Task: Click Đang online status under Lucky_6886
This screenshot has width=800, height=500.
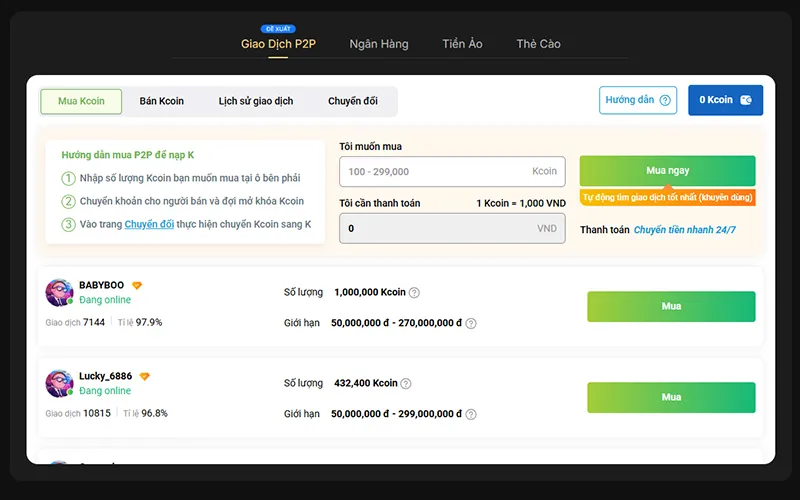Action: [105, 391]
